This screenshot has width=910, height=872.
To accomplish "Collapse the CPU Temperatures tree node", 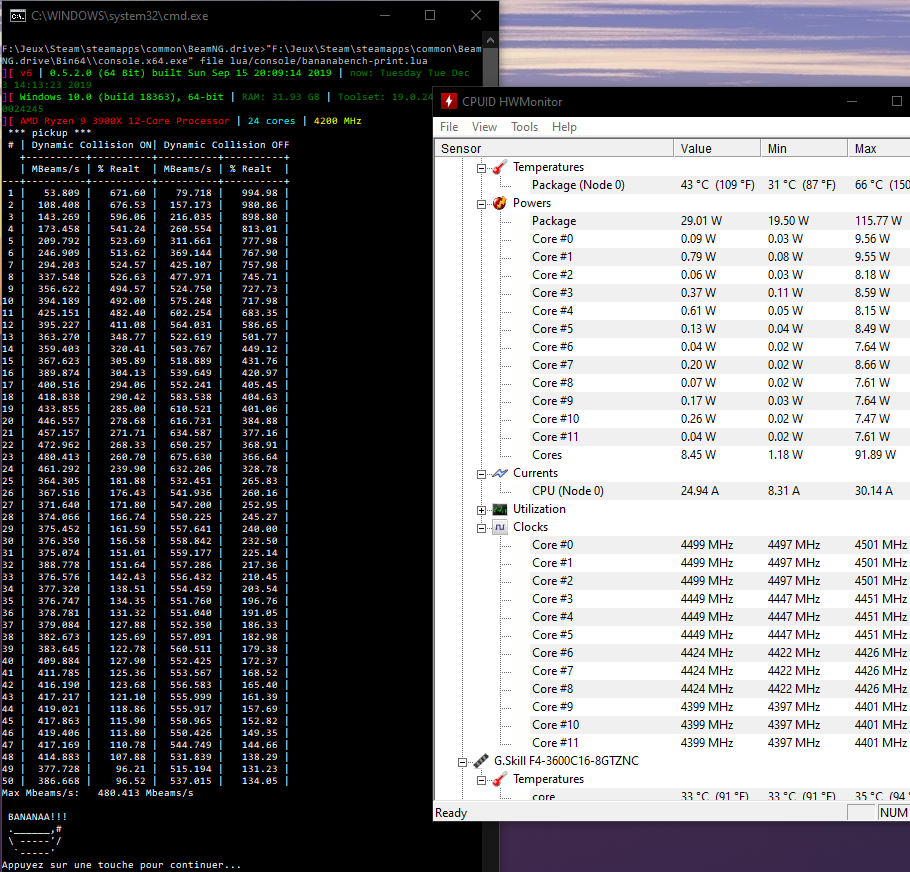I will tap(481, 168).
